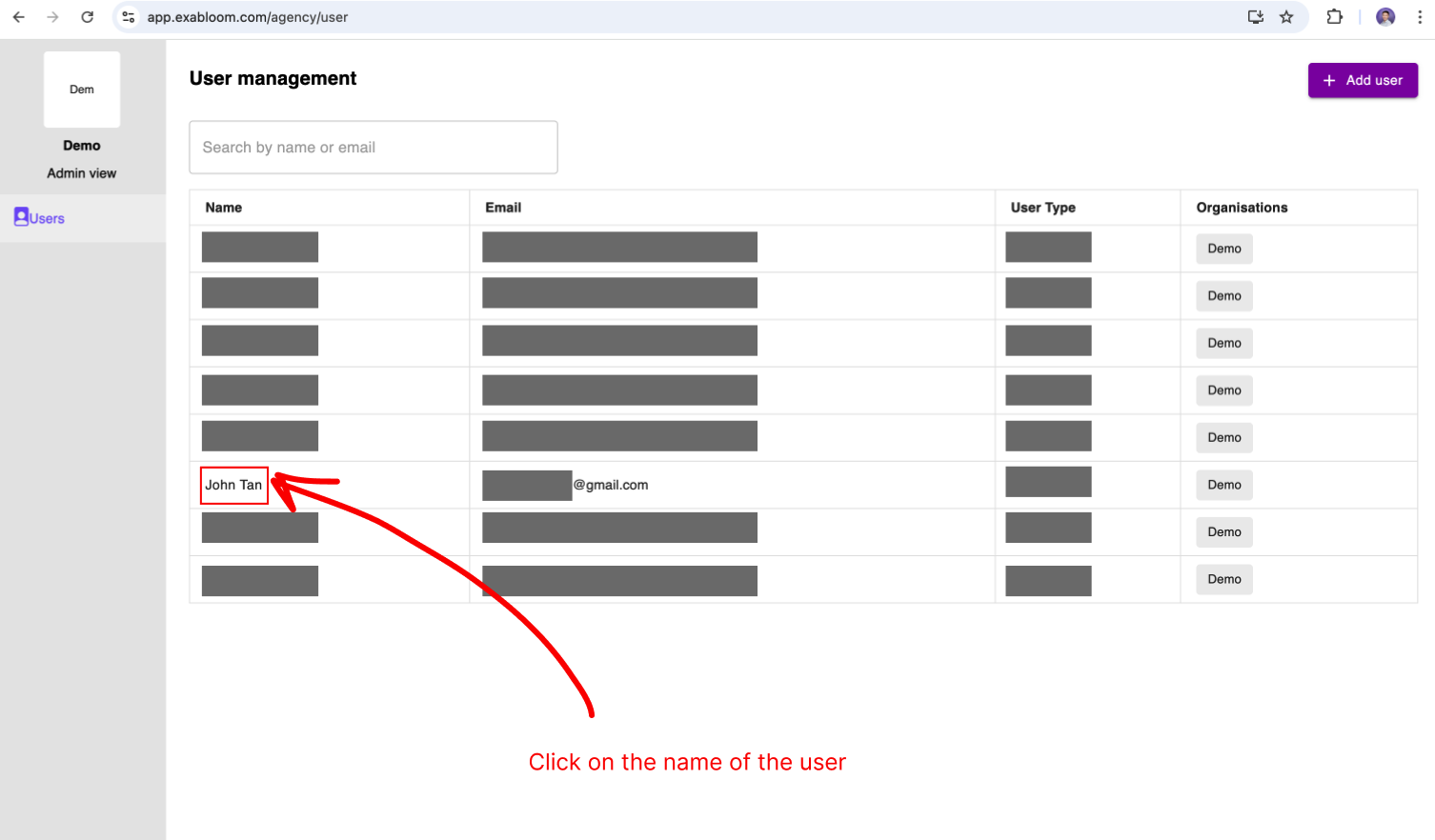
Task: Open John Tan's user profile
Action: (x=233, y=485)
